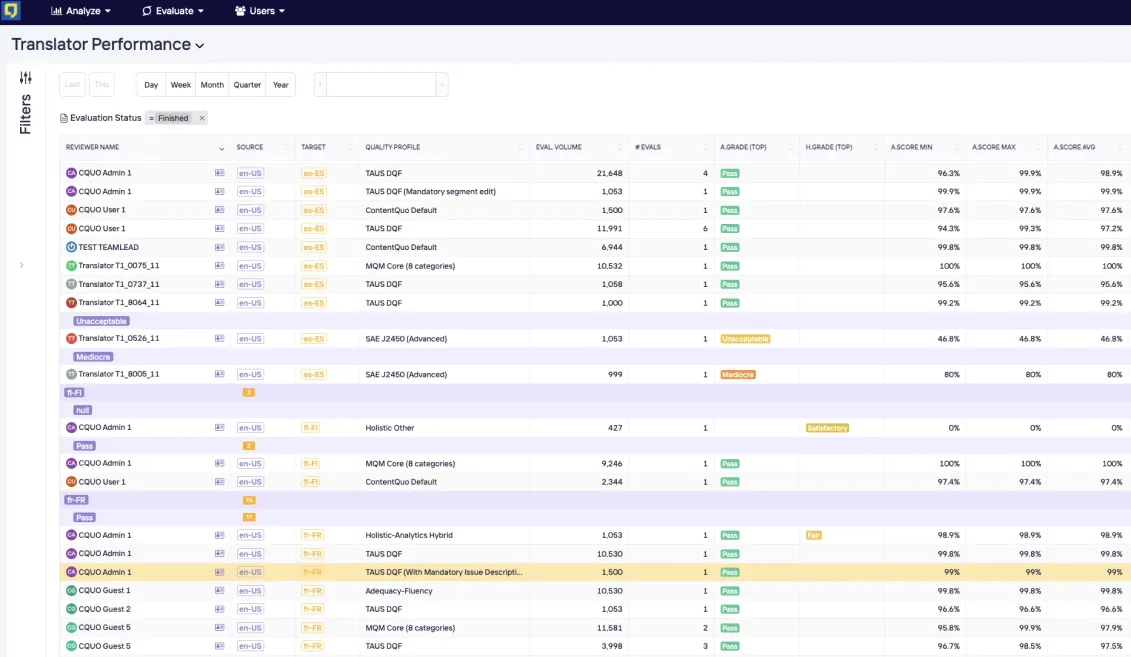Select the Quarter time period
The width and height of the screenshot is (1131, 657).
tap(247, 85)
